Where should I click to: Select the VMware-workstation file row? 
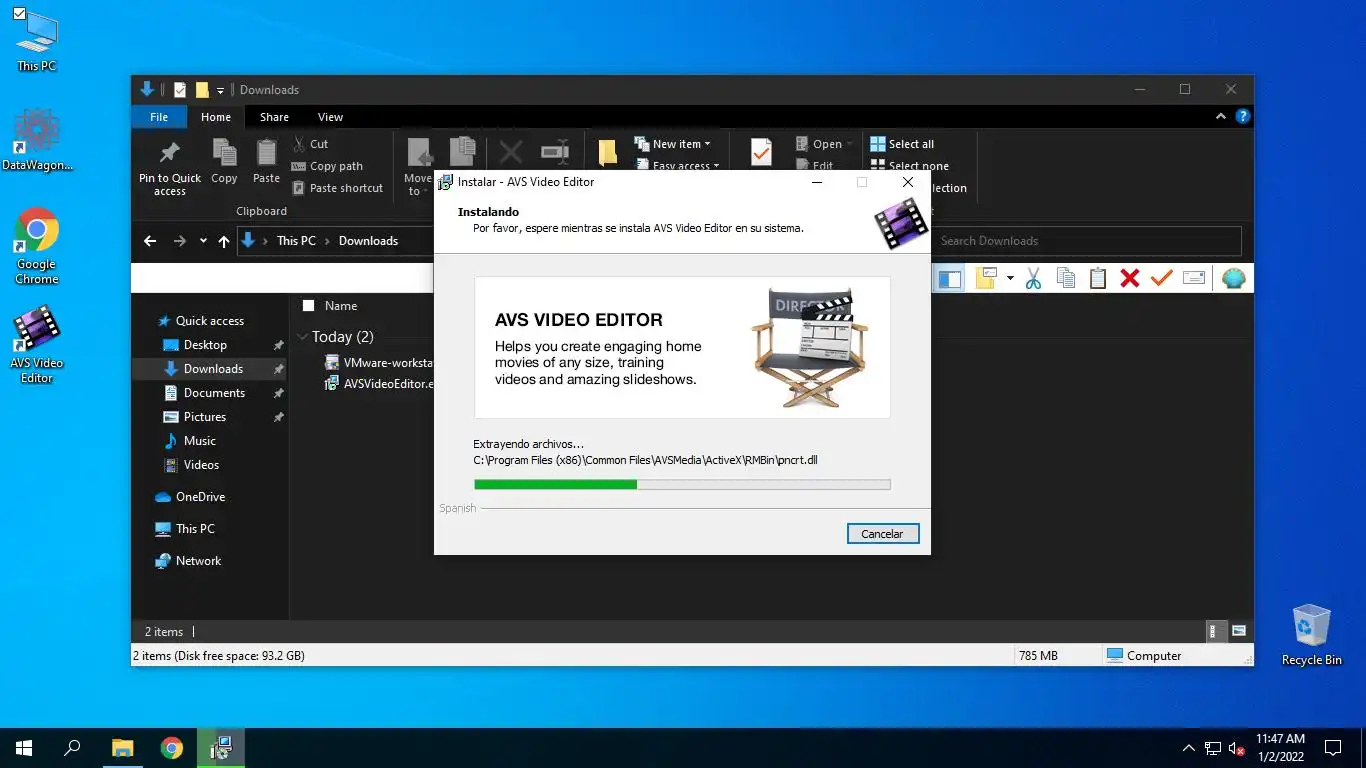(x=379, y=362)
